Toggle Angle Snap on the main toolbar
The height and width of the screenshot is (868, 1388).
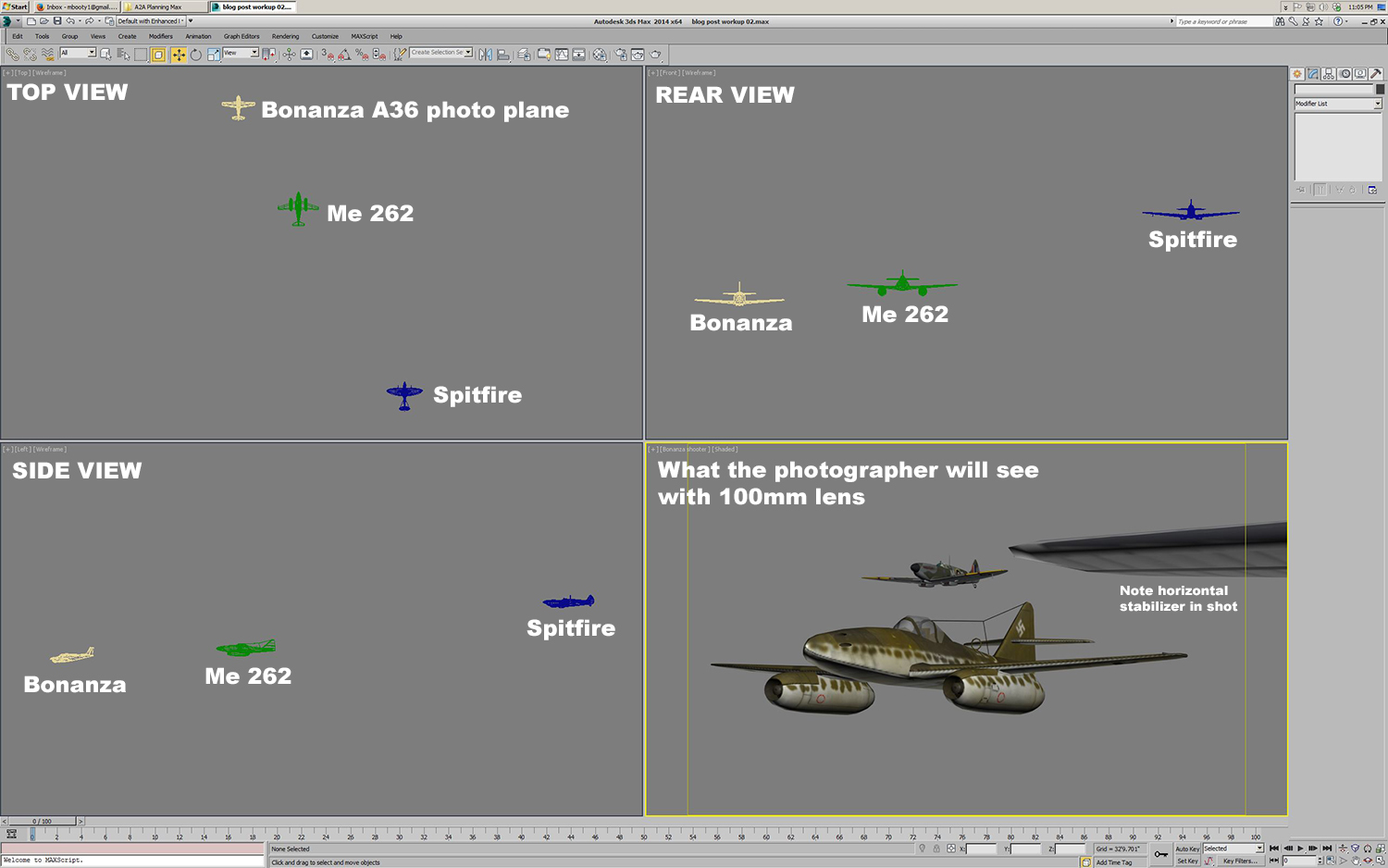[x=343, y=56]
